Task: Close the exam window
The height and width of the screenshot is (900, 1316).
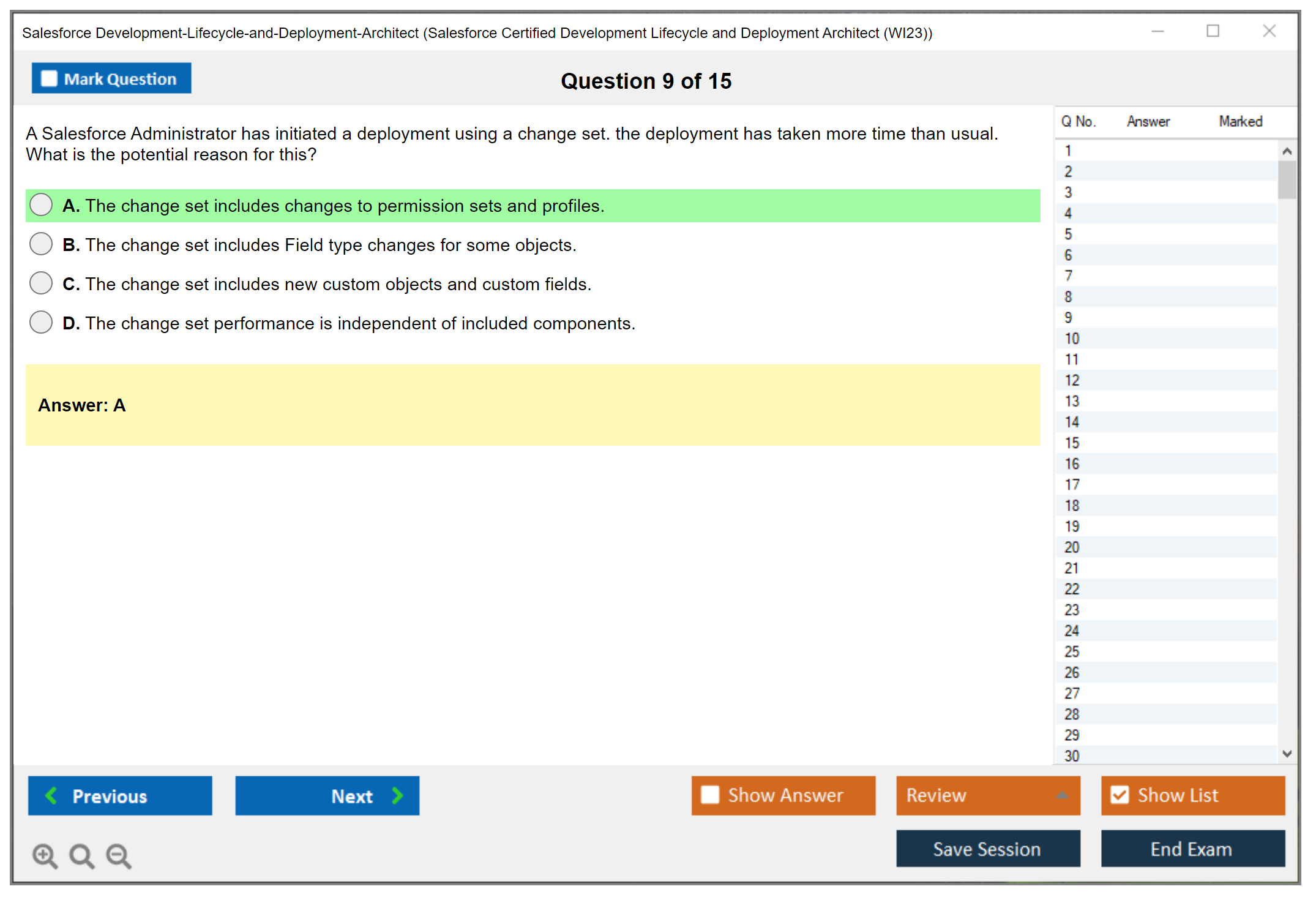Action: (x=1269, y=31)
